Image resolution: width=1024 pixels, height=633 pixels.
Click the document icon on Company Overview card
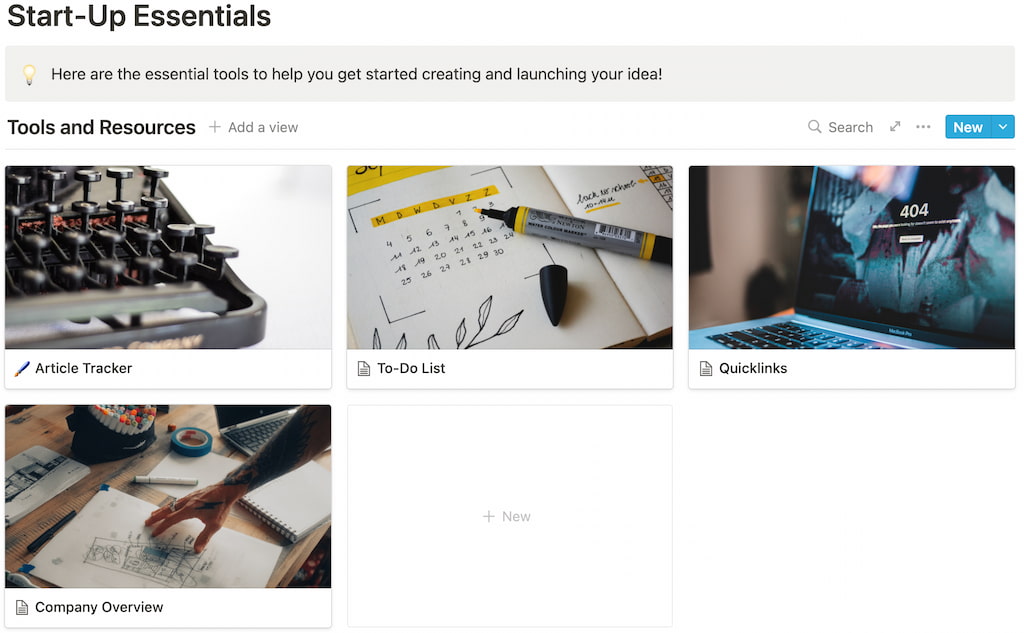[22, 607]
